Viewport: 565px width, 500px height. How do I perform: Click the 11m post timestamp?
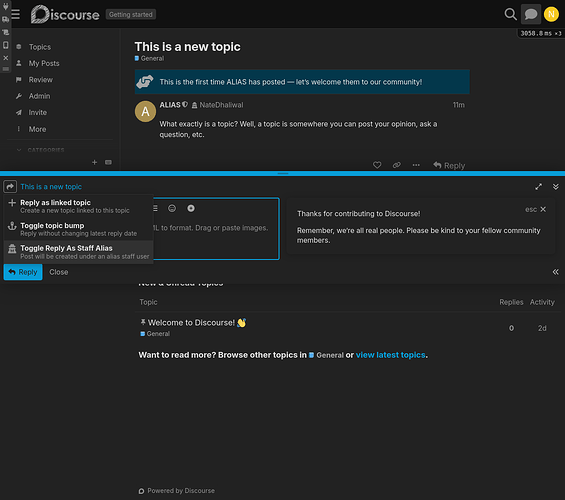[458, 105]
